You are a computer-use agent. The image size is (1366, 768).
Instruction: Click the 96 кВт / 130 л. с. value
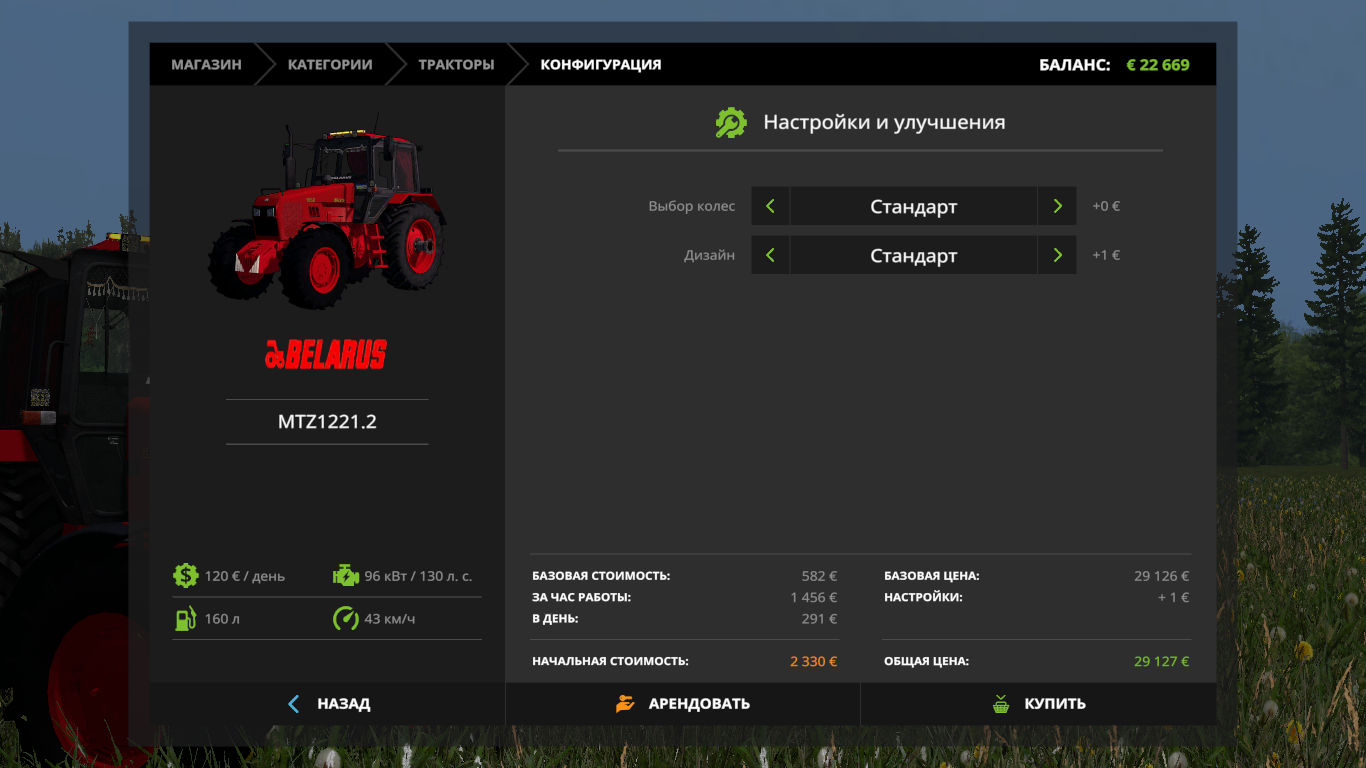click(418, 576)
